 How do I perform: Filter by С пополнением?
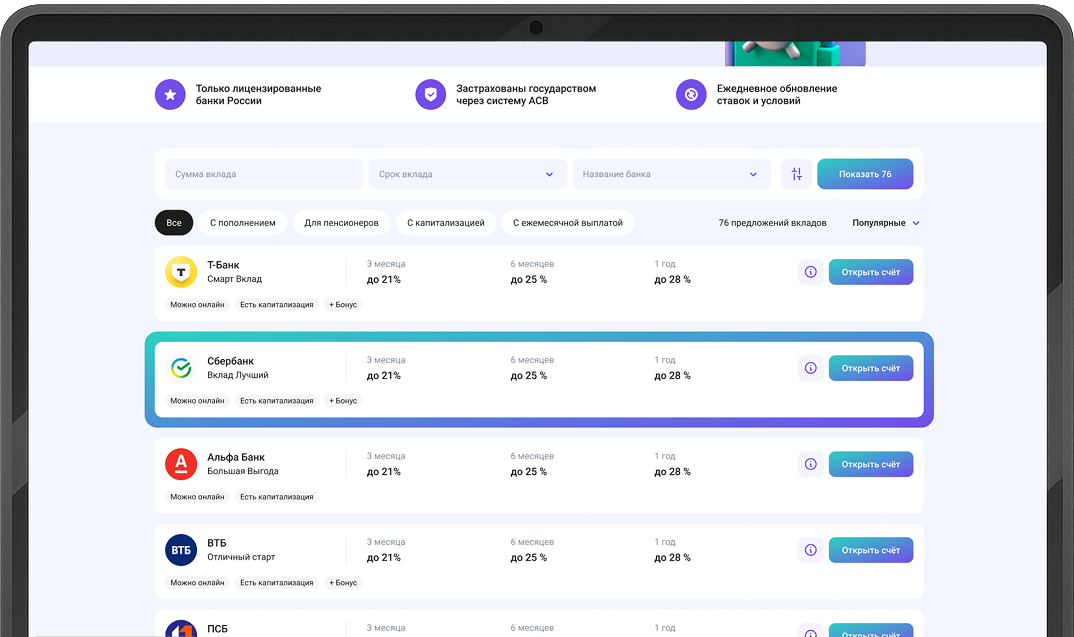(x=243, y=223)
